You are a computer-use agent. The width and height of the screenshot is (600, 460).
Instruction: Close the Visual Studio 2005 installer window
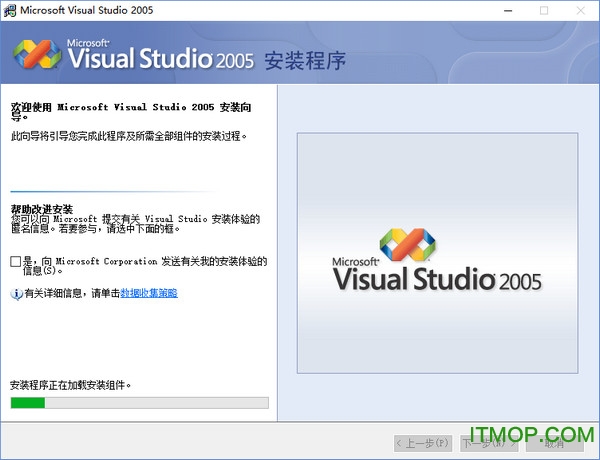[x=582, y=11]
